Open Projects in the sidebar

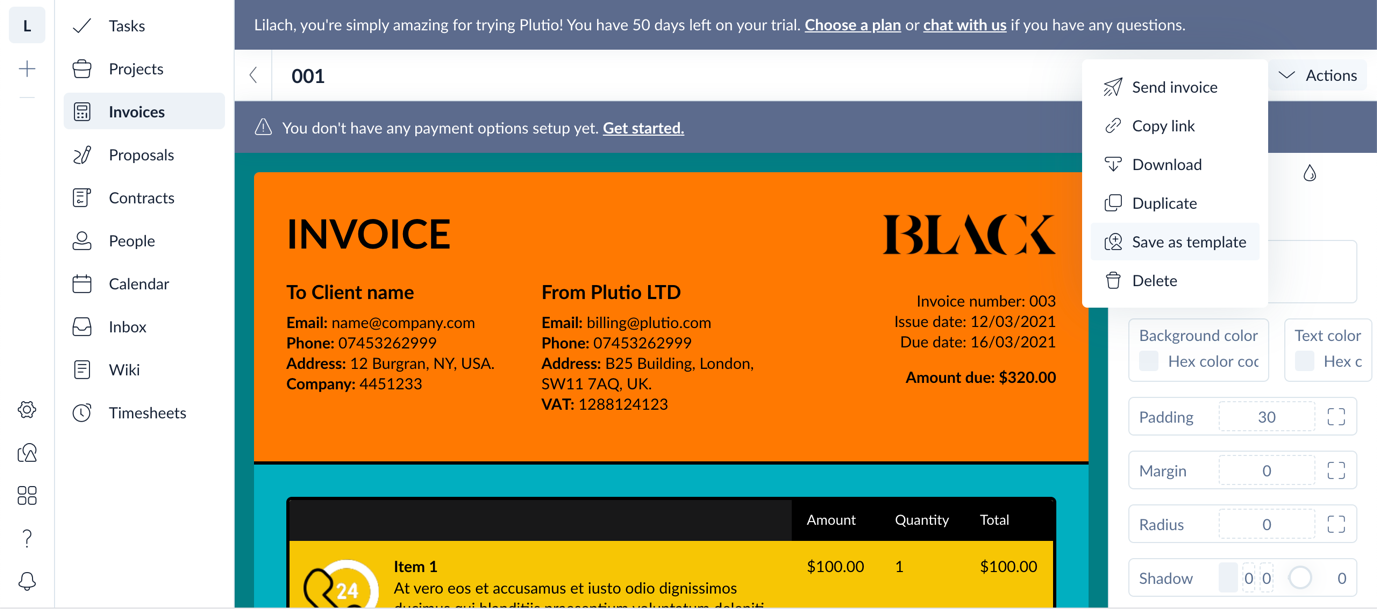pyautogui.click(x=144, y=69)
